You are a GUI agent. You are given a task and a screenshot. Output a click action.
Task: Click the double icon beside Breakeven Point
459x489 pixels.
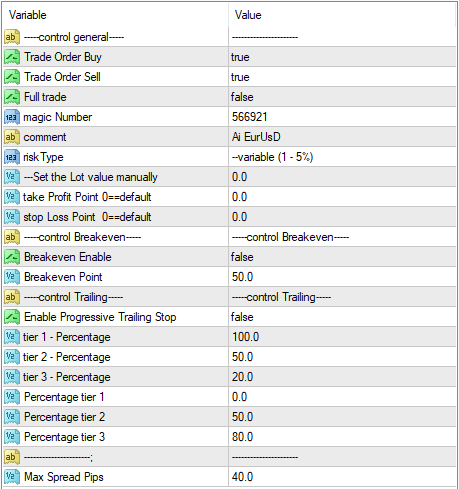click(12, 277)
